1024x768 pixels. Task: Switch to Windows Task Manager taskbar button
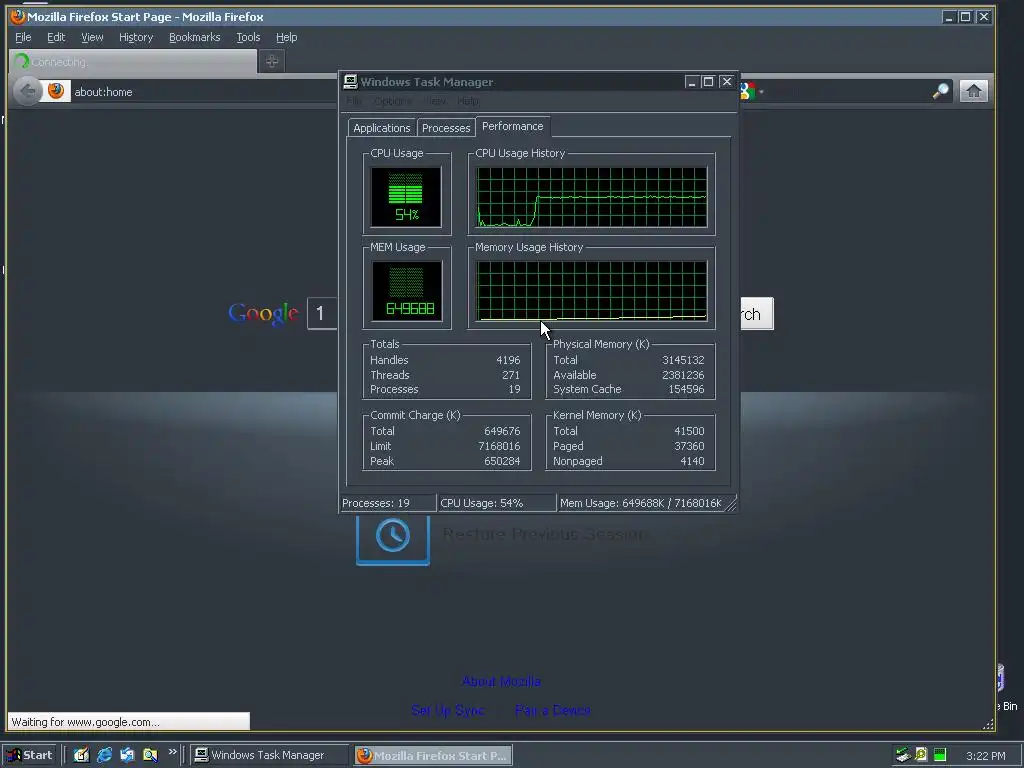click(x=270, y=755)
